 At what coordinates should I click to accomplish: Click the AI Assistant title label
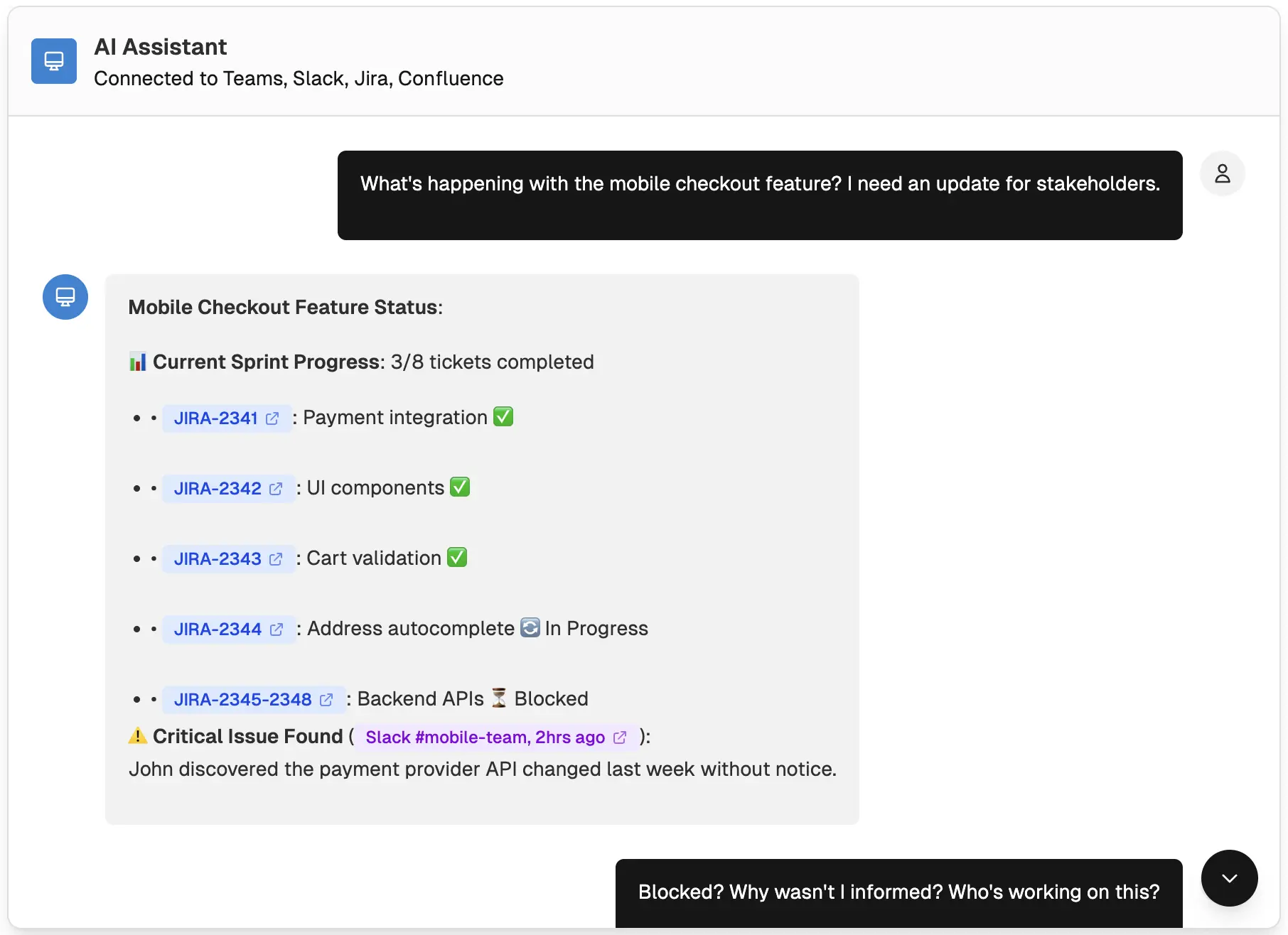[160, 47]
